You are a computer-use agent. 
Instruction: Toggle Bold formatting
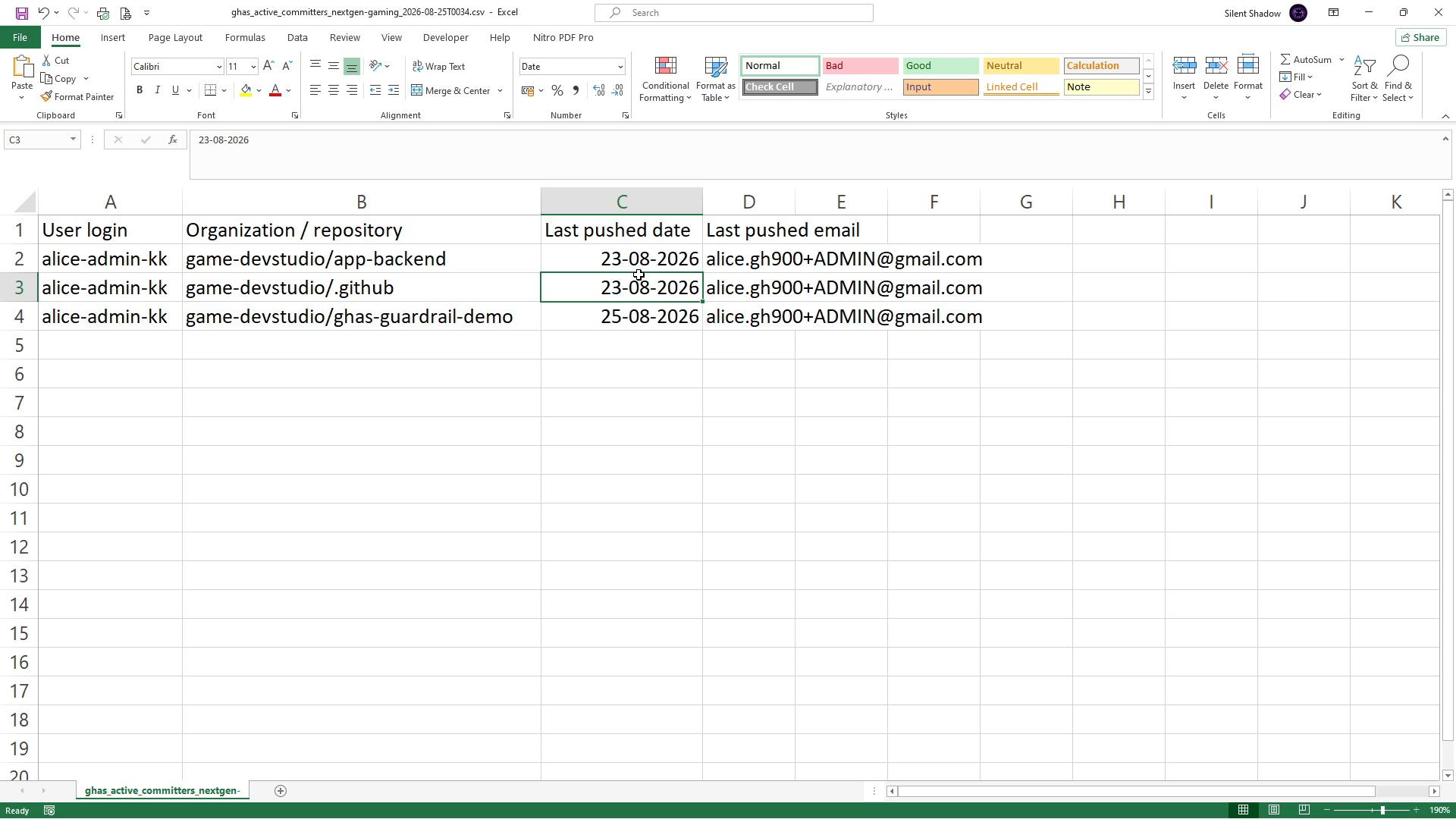coord(140,90)
